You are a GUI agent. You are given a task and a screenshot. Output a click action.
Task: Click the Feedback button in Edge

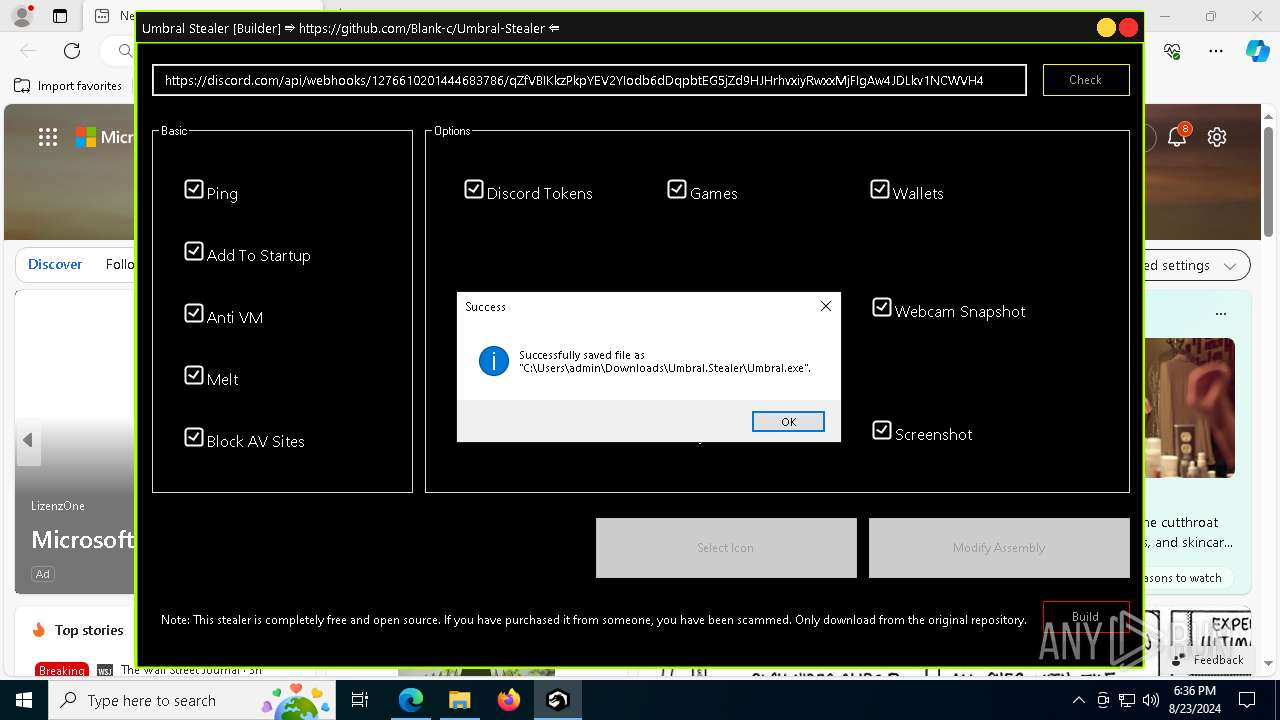point(1208,660)
